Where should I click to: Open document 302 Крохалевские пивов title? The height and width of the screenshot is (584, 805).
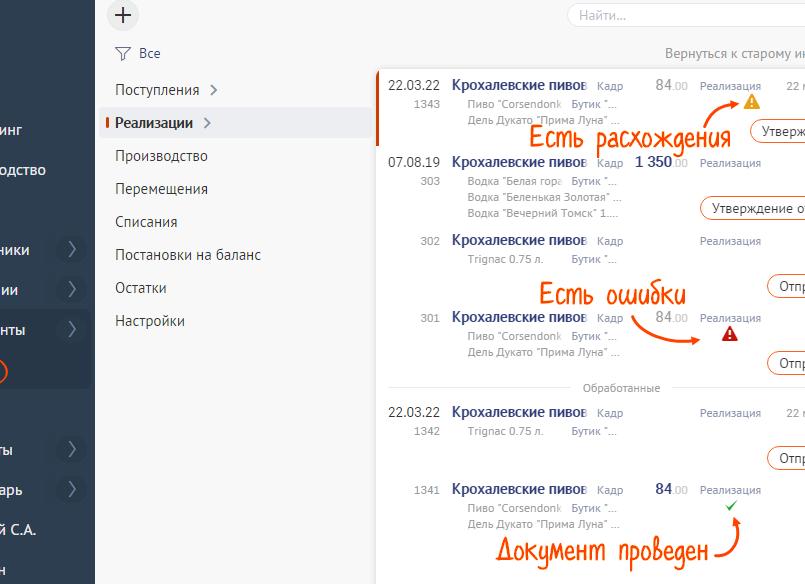coord(519,240)
